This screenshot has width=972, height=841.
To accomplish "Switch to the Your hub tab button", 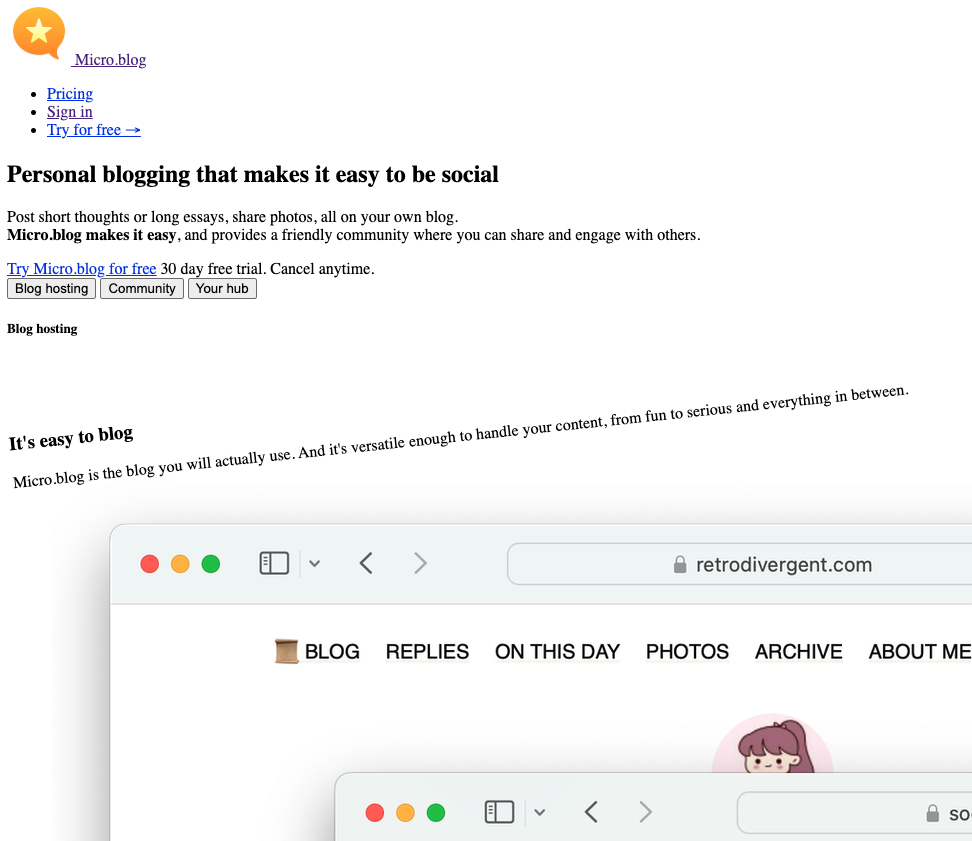I will 222,288.
